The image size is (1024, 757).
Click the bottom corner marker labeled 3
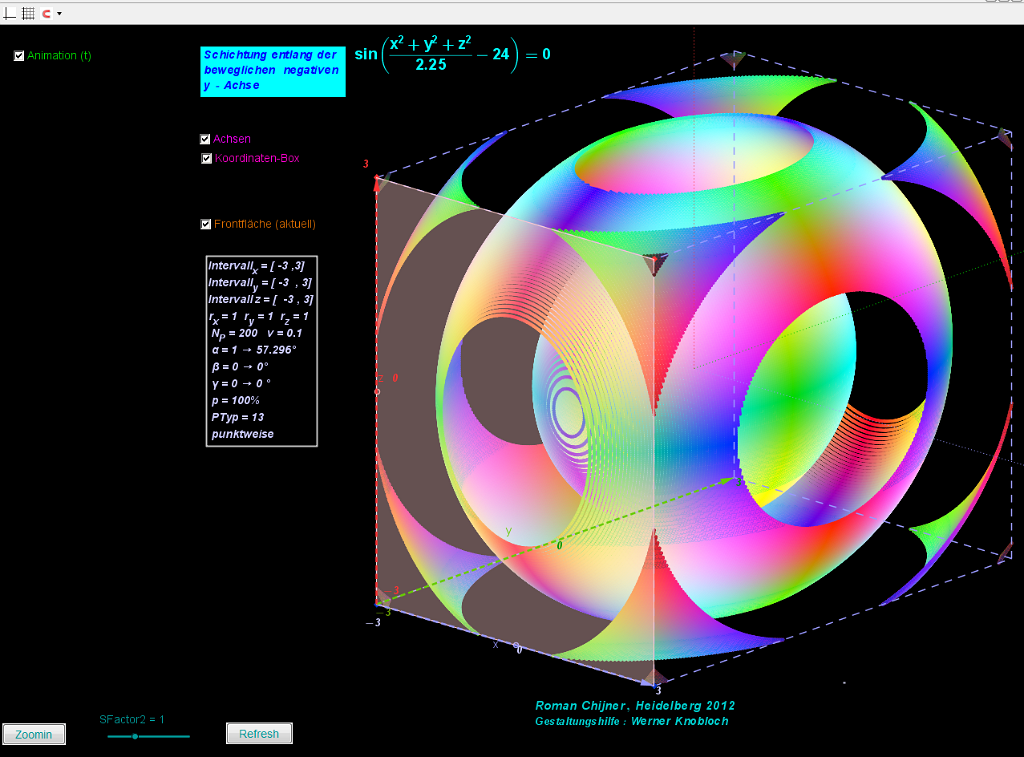click(653, 677)
